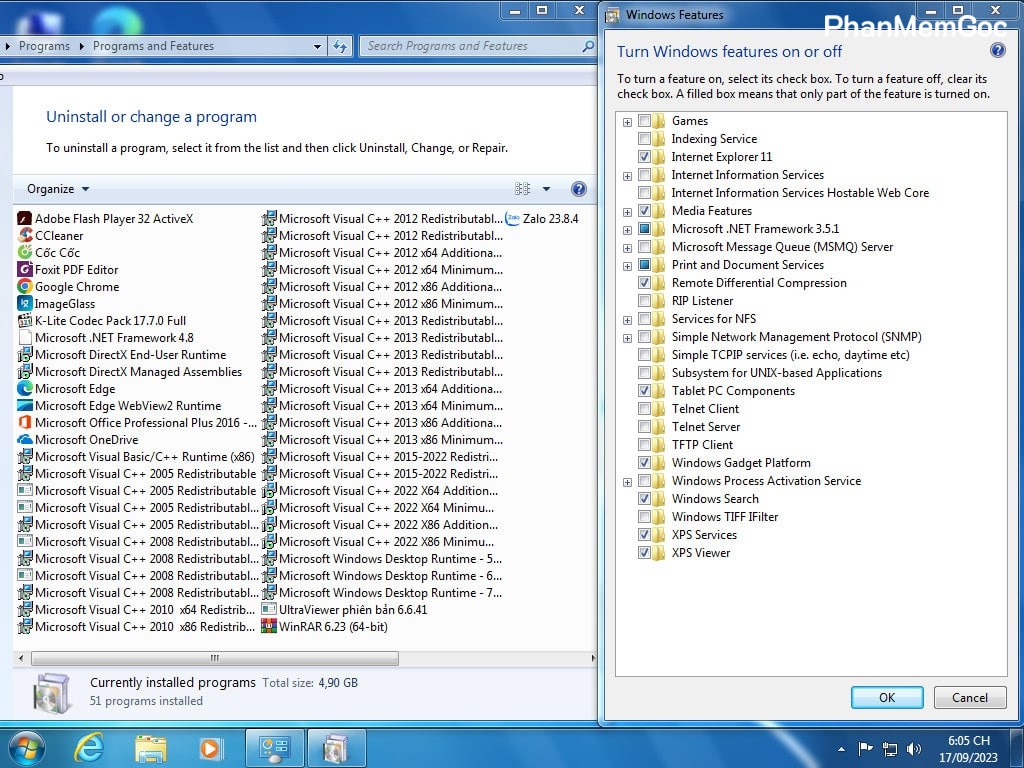Screen dimensions: 1024x768
Task: Click the Zalo 23.8.4 icon
Action: [513, 218]
